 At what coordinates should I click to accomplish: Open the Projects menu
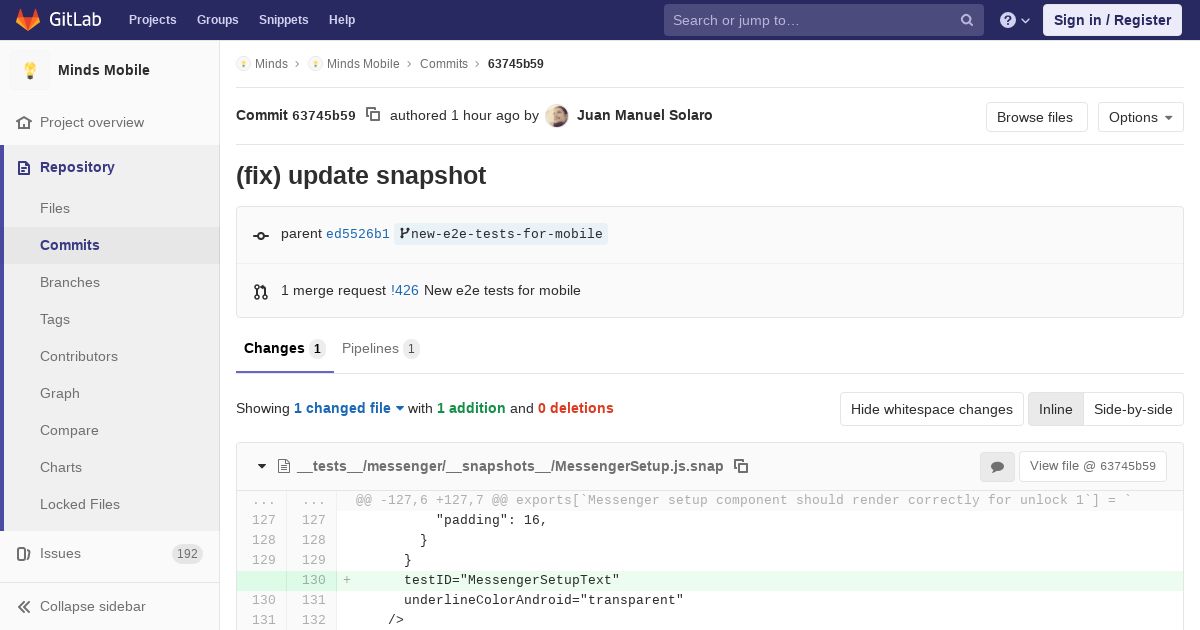(x=152, y=20)
